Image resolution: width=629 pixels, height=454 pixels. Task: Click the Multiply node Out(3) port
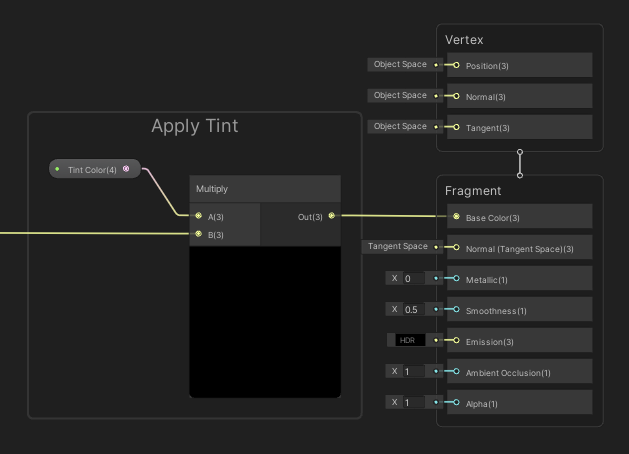(332, 215)
